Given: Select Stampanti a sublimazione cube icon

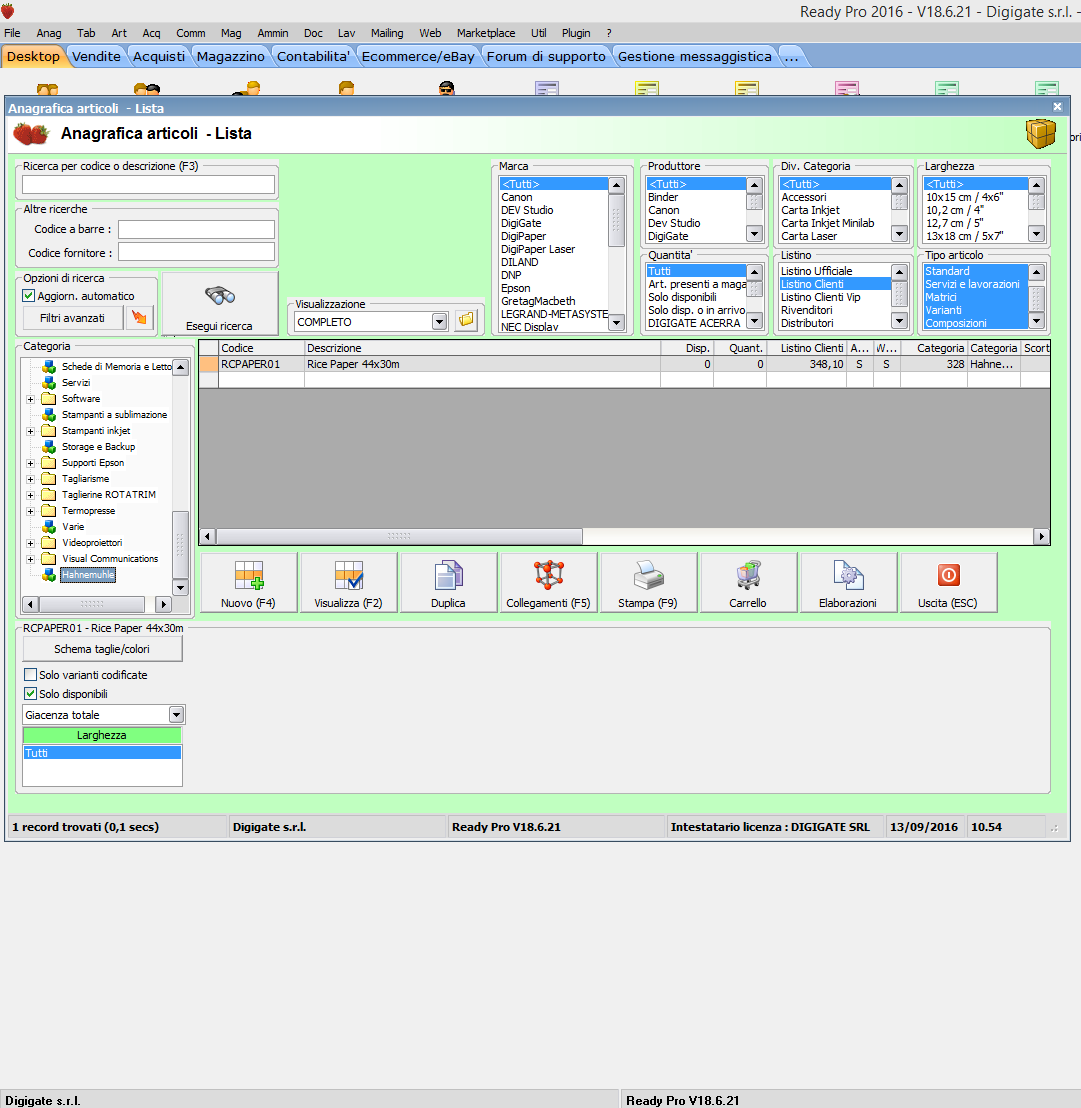Looking at the screenshot, I should (49, 415).
